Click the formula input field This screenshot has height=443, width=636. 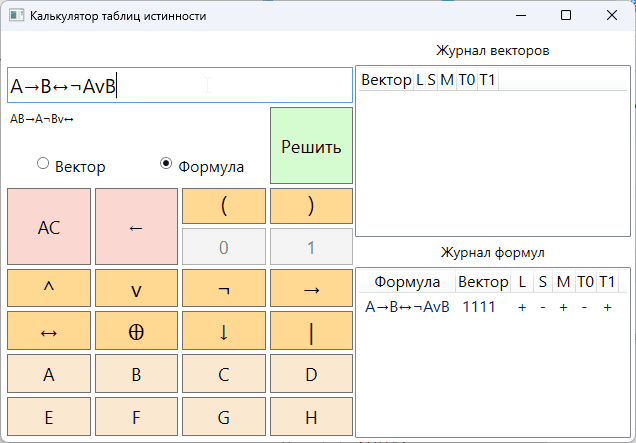[180, 86]
